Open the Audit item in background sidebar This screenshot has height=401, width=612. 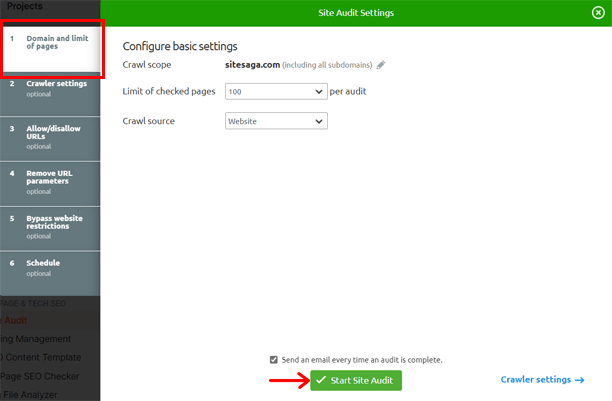click(14, 320)
